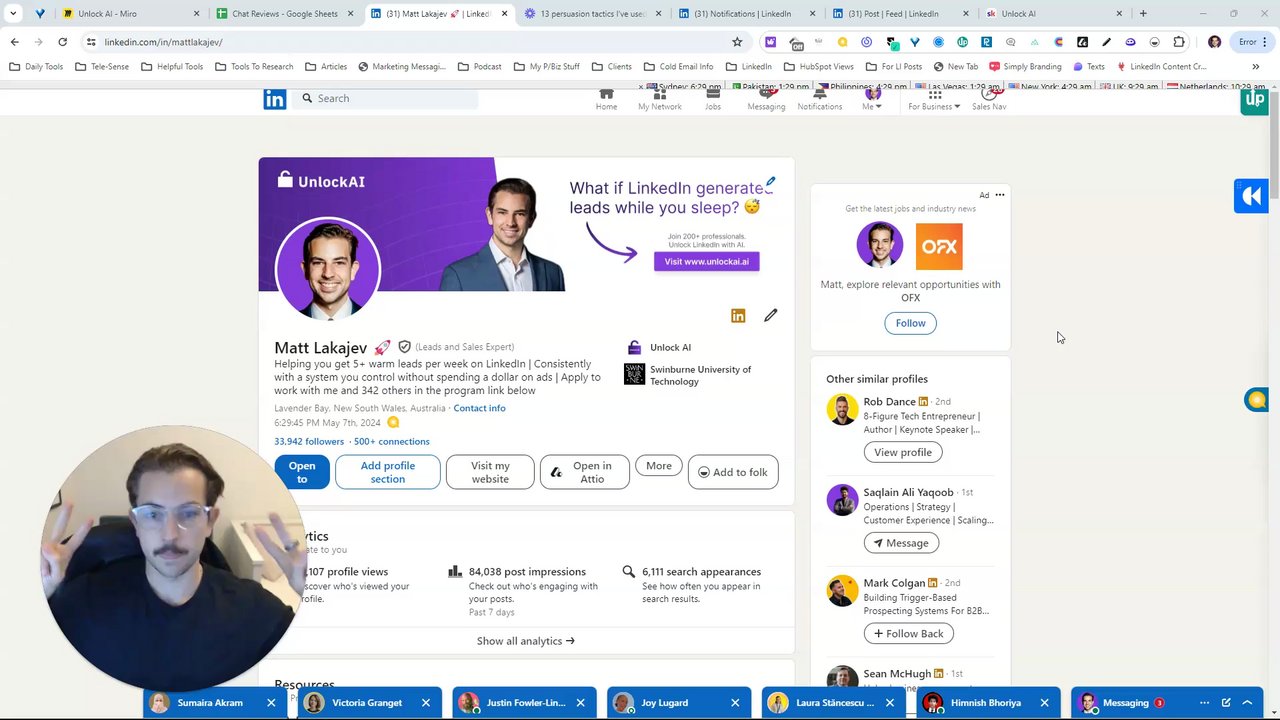
Task: Open Daily Tools bookmark folder
Action: tap(36, 67)
